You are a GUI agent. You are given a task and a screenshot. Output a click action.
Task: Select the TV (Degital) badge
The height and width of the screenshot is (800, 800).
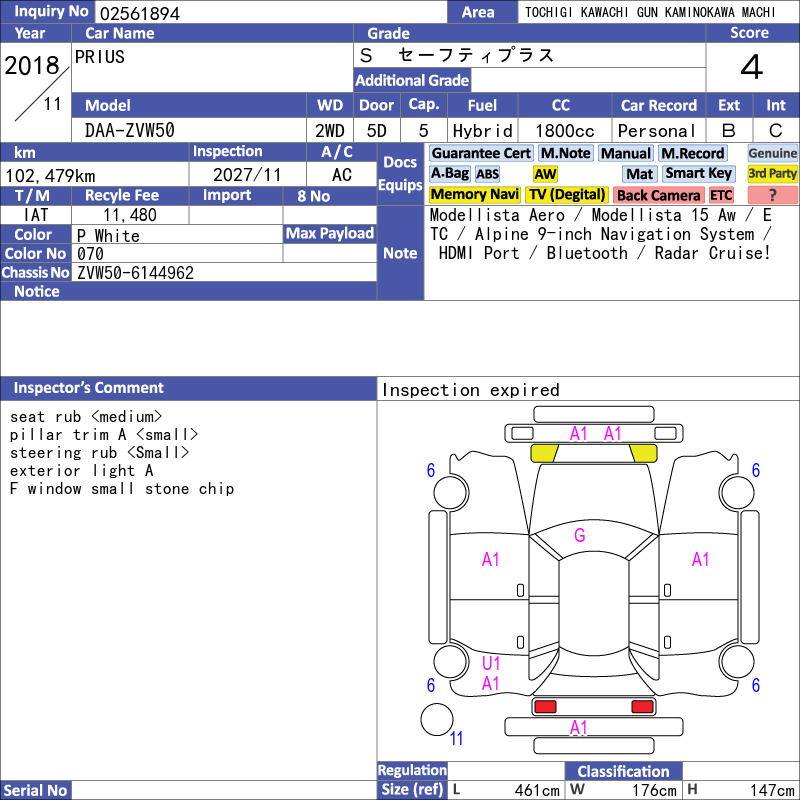coord(567,194)
